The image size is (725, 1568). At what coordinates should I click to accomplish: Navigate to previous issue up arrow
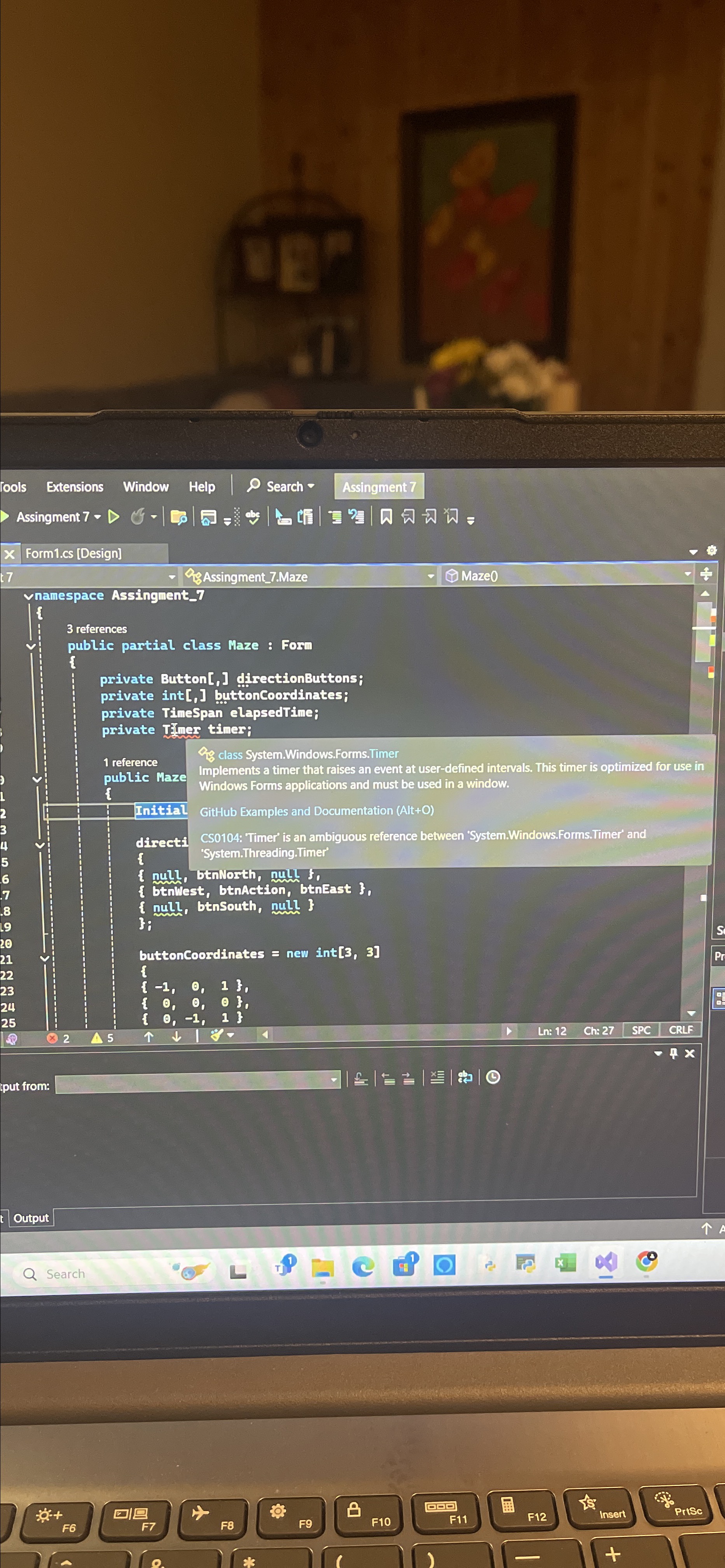(148, 1037)
